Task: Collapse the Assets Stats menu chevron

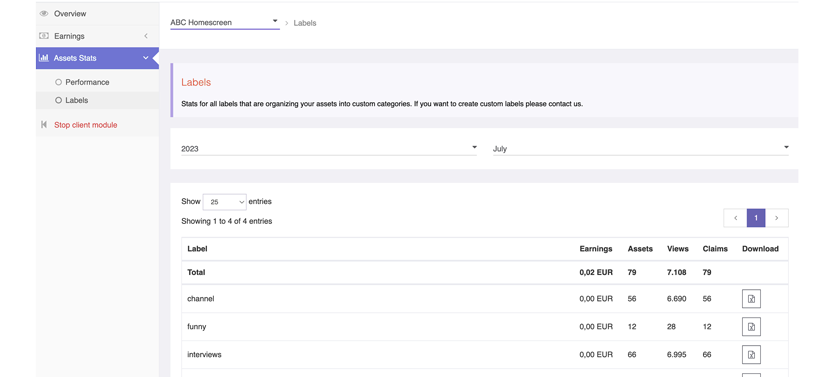Action: (146, 58)
